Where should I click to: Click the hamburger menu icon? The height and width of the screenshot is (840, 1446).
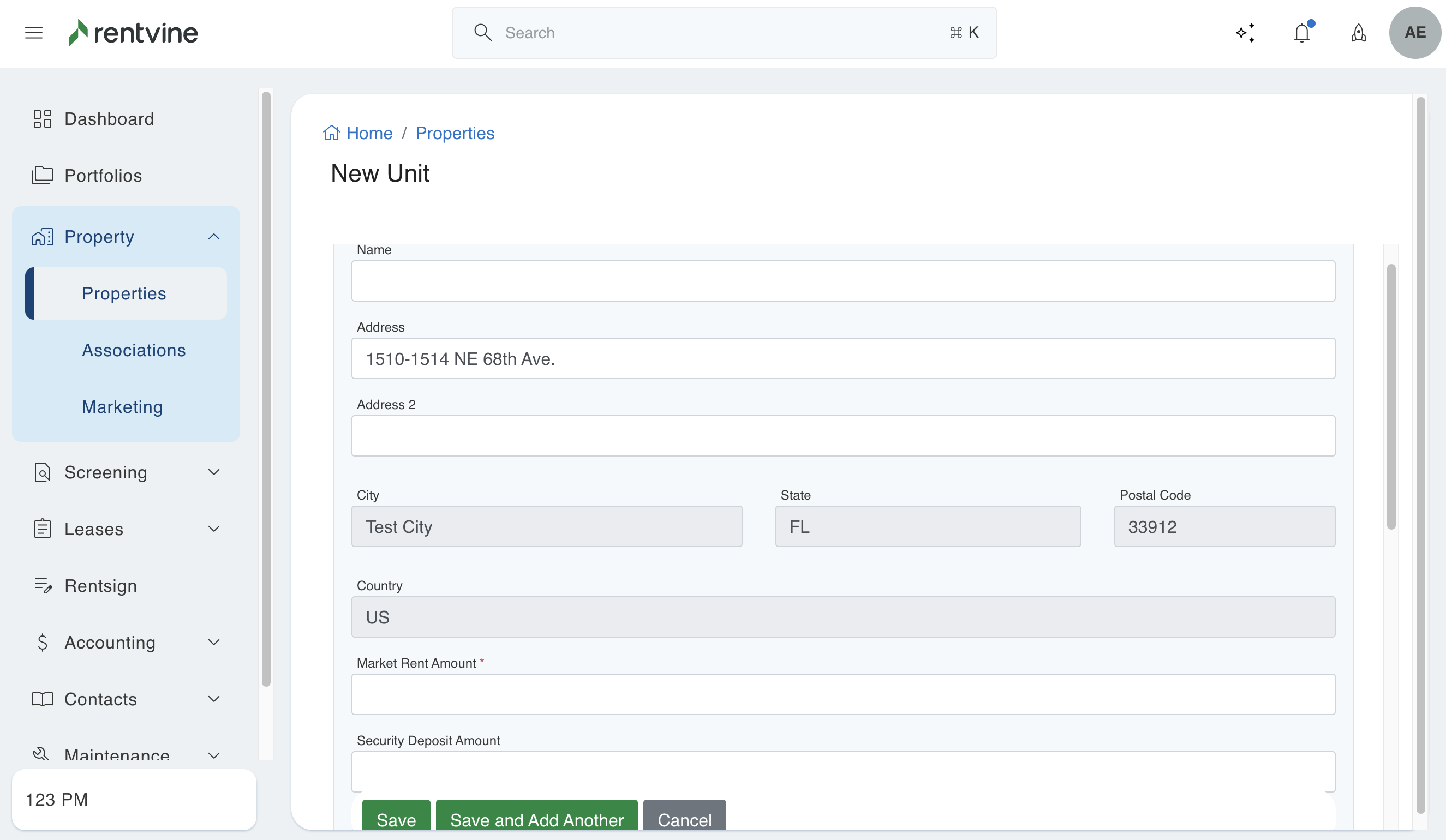pyautogui.click(x=34, y=33)
